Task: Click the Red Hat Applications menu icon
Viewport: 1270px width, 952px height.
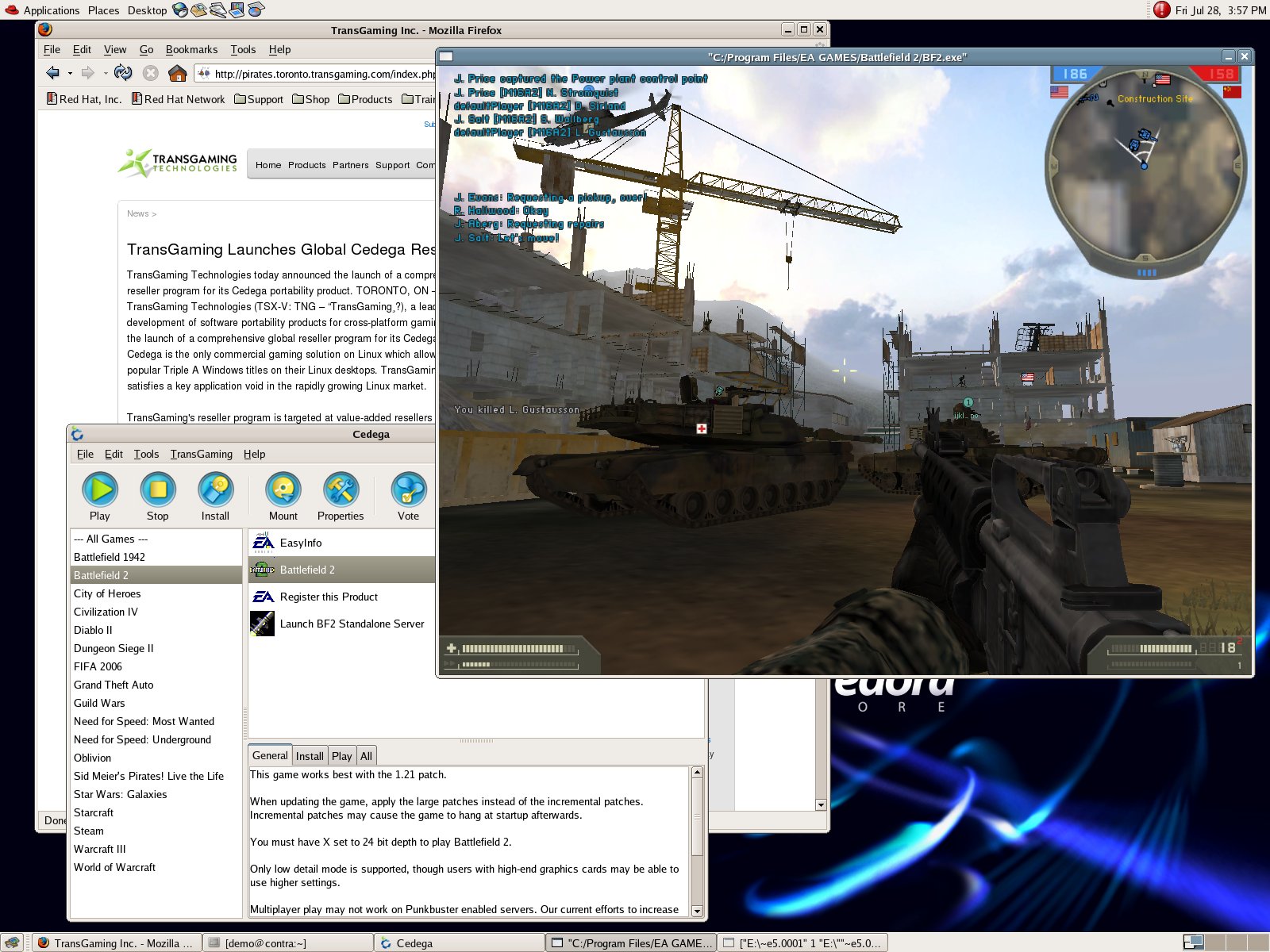Action: pyautogui.click(x=11, y=10)
